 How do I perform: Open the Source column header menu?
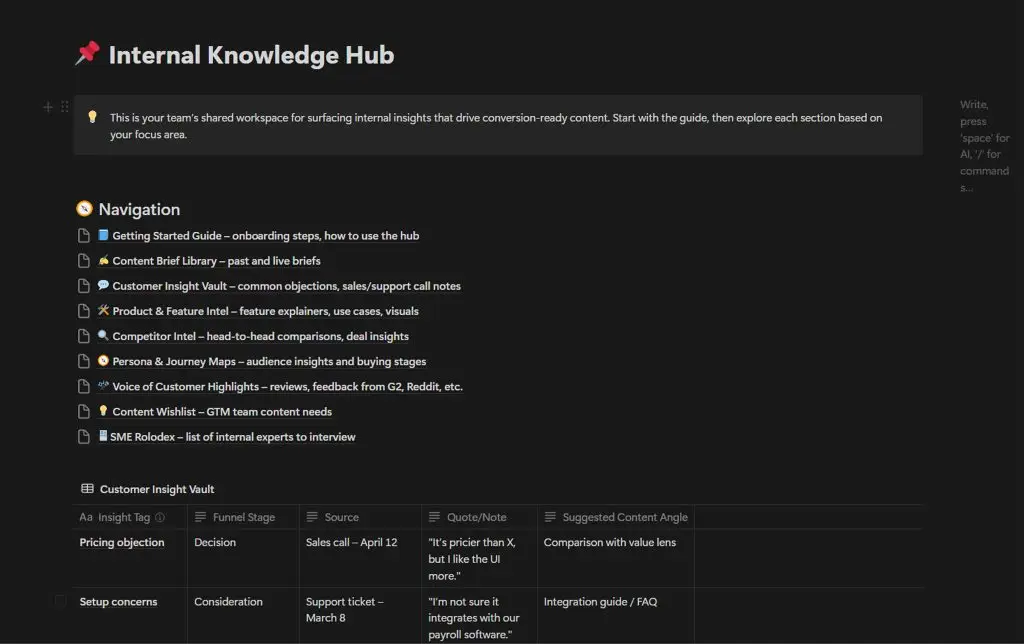[360, 517]
